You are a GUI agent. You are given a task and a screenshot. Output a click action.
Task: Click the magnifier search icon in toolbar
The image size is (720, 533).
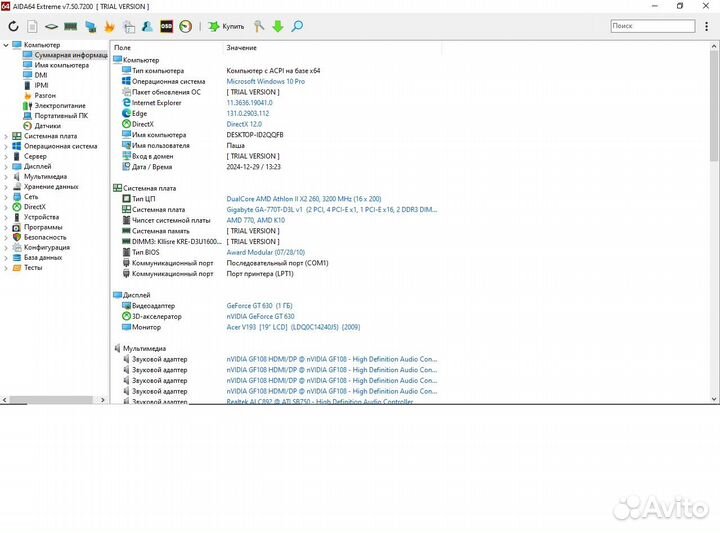pyautogui.click(x=297, y=26)
